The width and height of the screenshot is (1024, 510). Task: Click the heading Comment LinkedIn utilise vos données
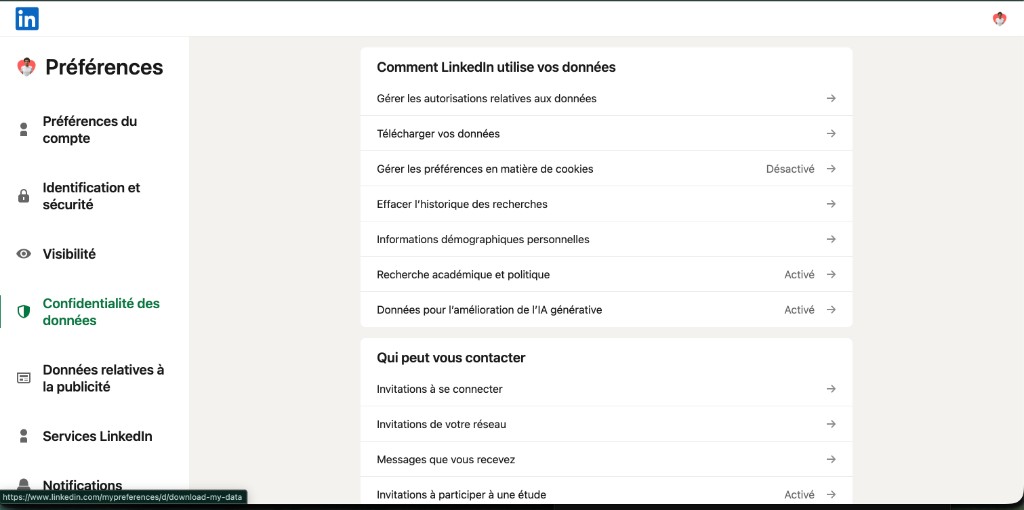click(x=496, y=67)
